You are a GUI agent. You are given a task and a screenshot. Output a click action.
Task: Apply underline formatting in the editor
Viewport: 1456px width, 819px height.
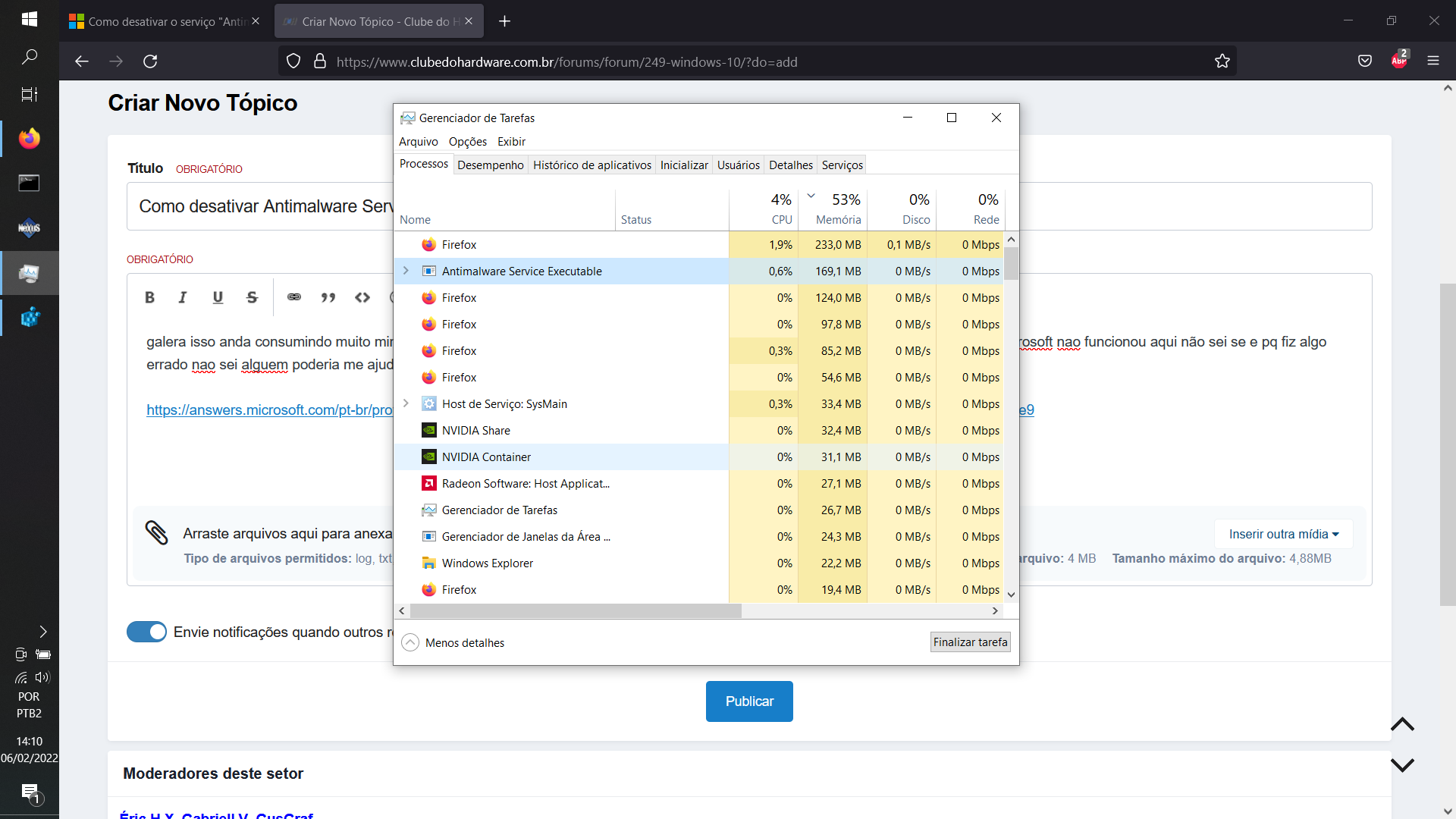point(218,297)
